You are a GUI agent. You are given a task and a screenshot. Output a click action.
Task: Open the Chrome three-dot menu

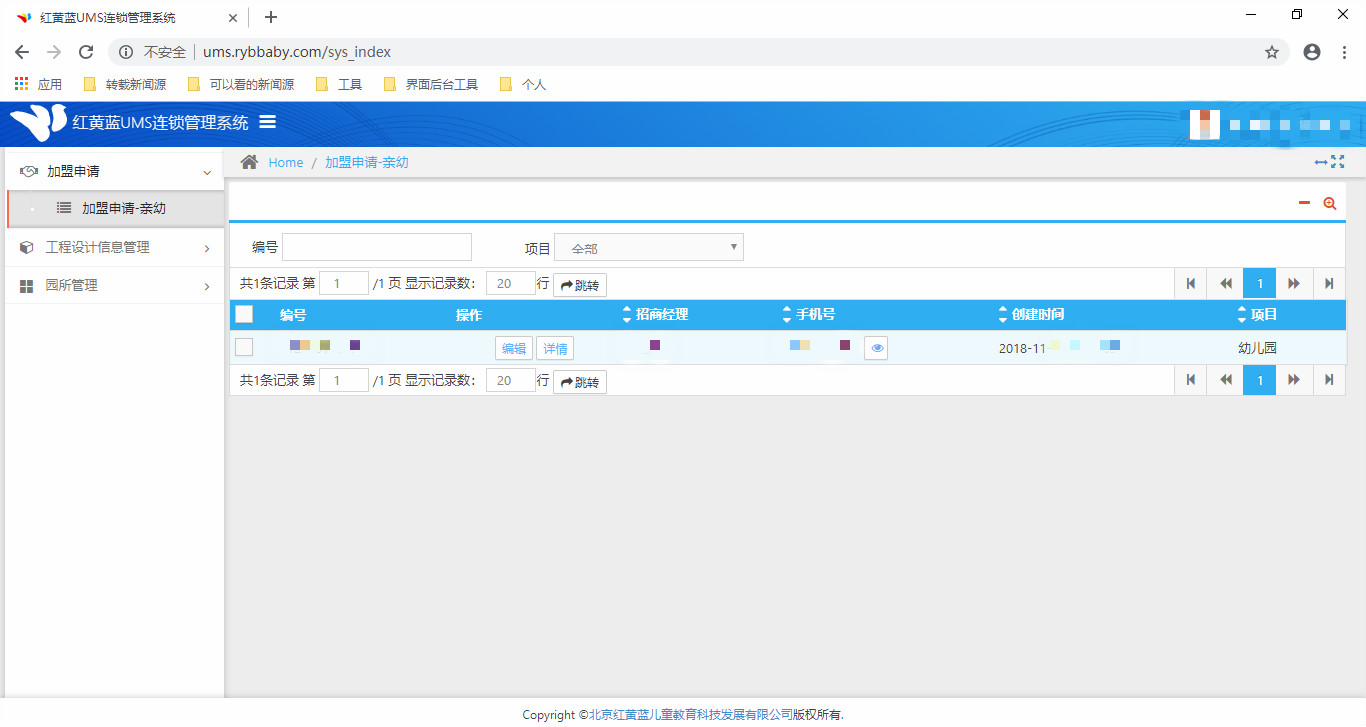[1344, 52]
